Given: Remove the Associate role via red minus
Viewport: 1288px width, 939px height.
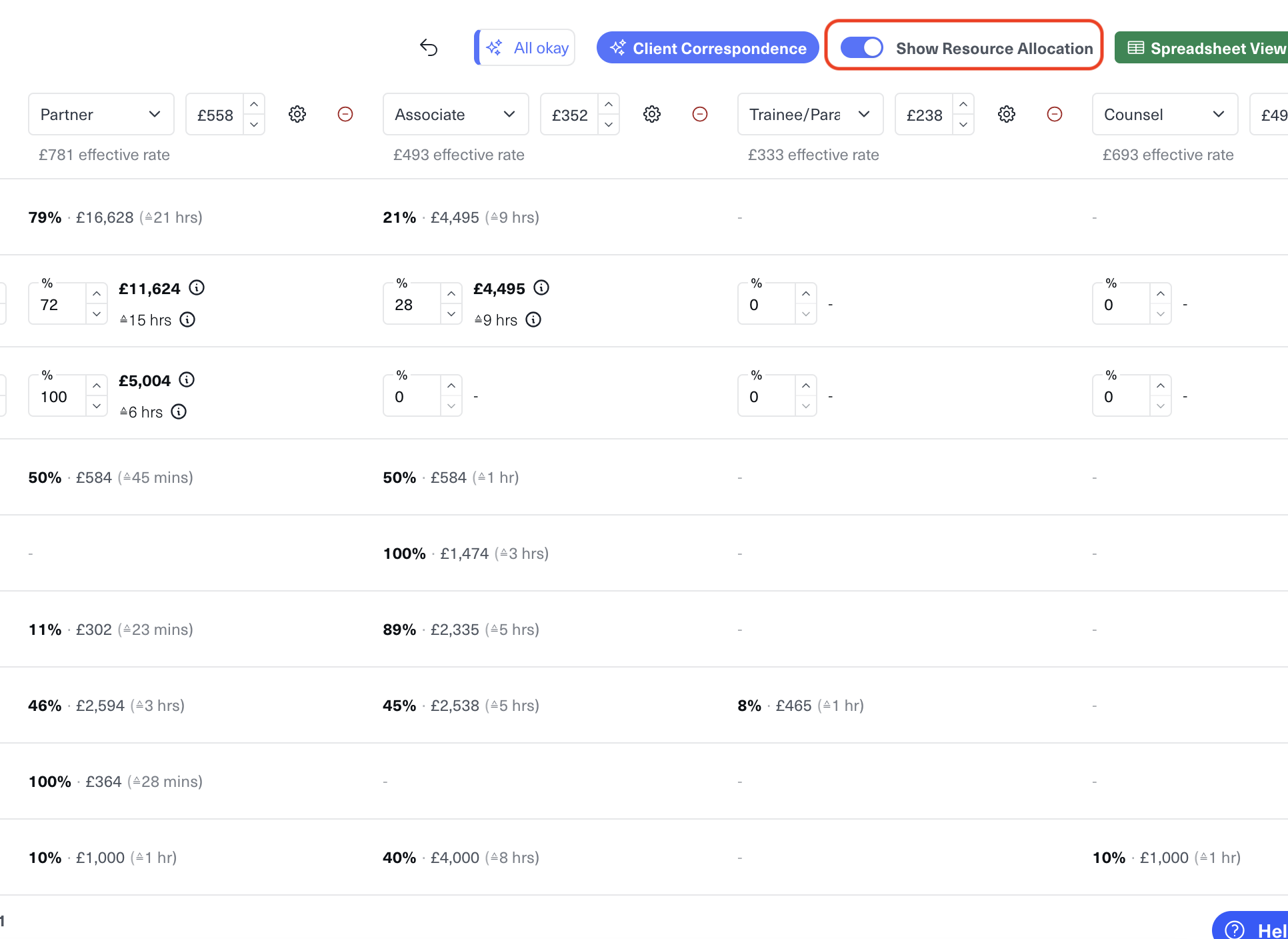Looking at the screenshot, I should pyautogui.click(x=700, y=114).
